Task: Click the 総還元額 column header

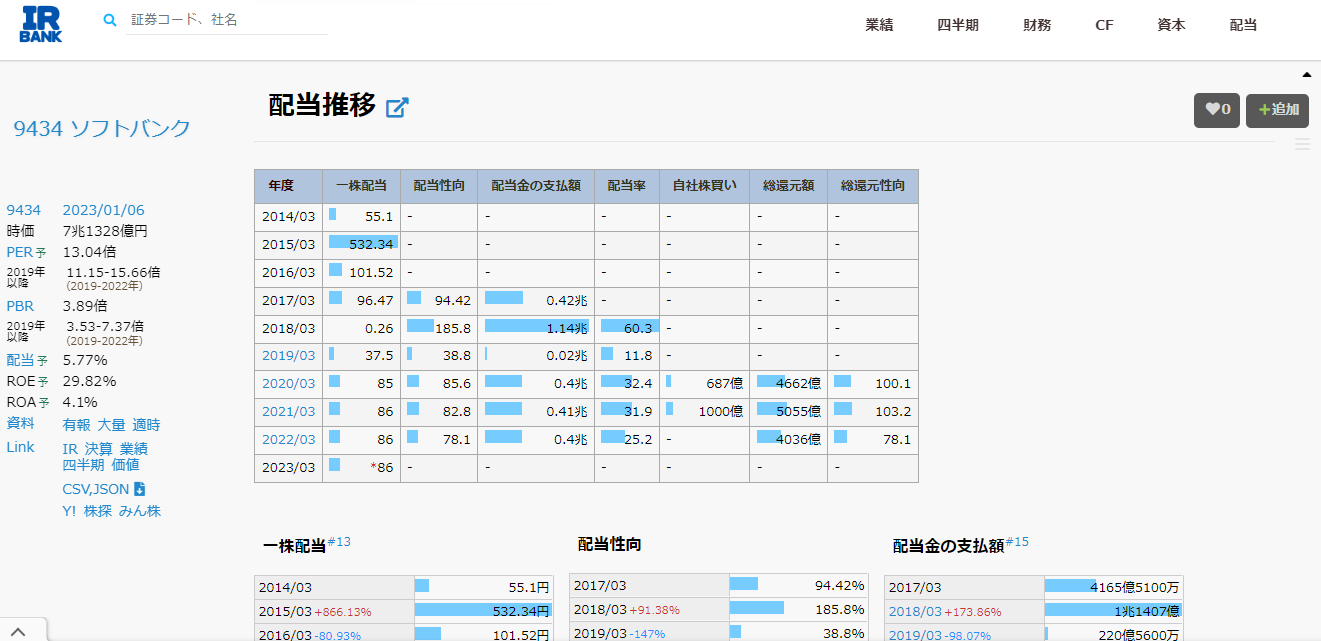Action: (788, 186)
